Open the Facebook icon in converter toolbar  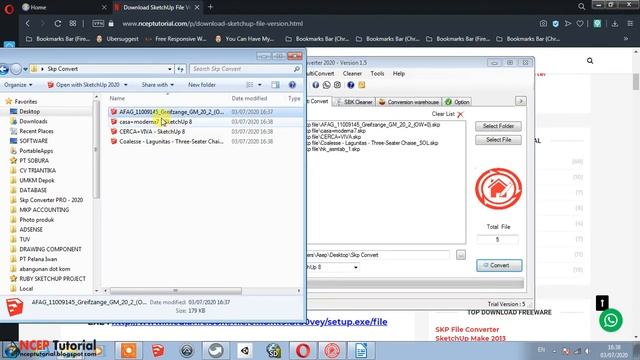click(316, 85)
